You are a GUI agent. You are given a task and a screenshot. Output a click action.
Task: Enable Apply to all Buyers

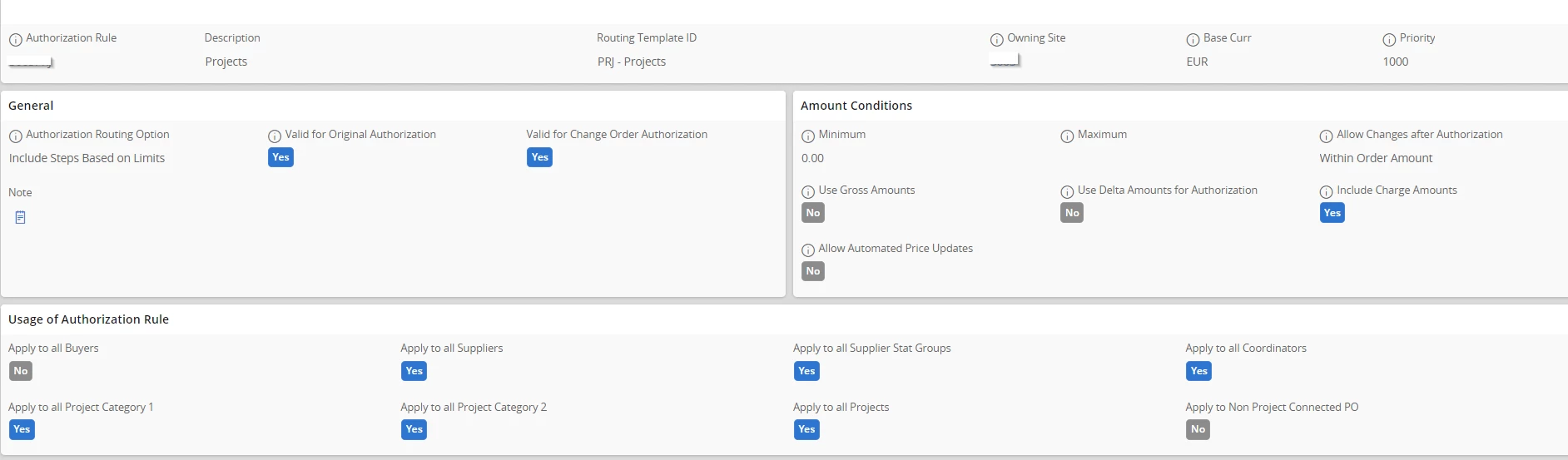click(x=21, y=371)
